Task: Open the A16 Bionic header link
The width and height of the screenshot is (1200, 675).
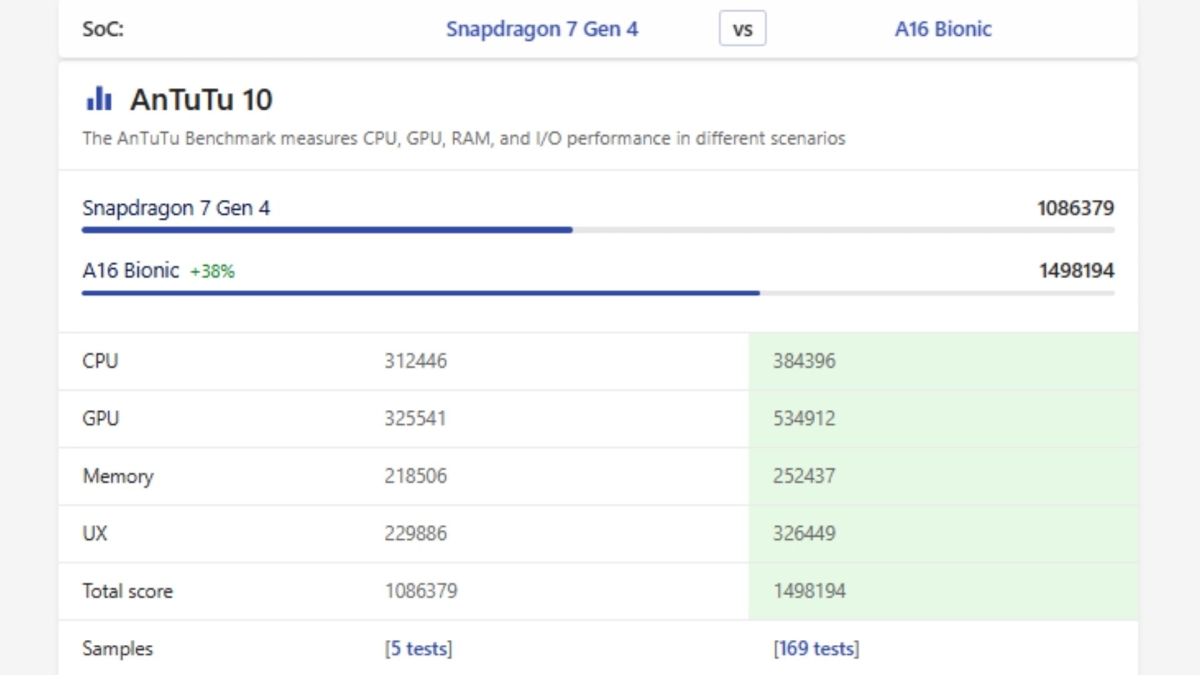Action: point(942,29)
